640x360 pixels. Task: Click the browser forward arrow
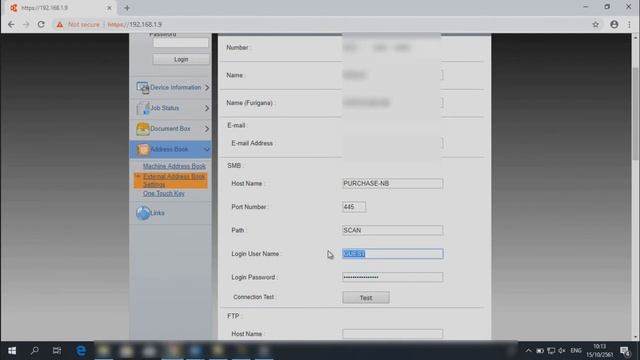[x=26, y=24]
